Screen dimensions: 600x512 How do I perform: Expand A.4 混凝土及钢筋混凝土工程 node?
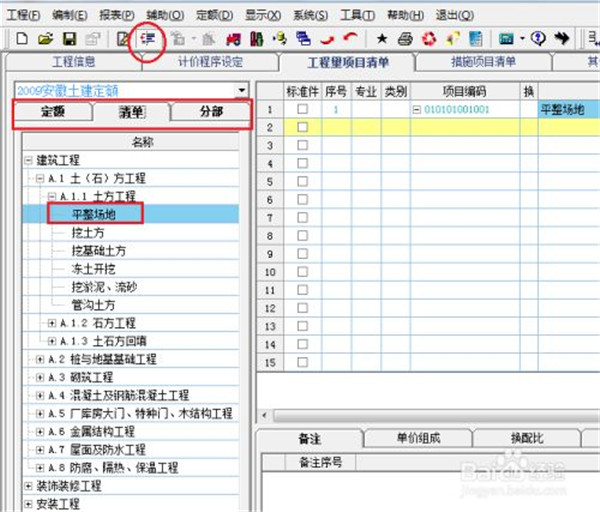pos(40,395)
